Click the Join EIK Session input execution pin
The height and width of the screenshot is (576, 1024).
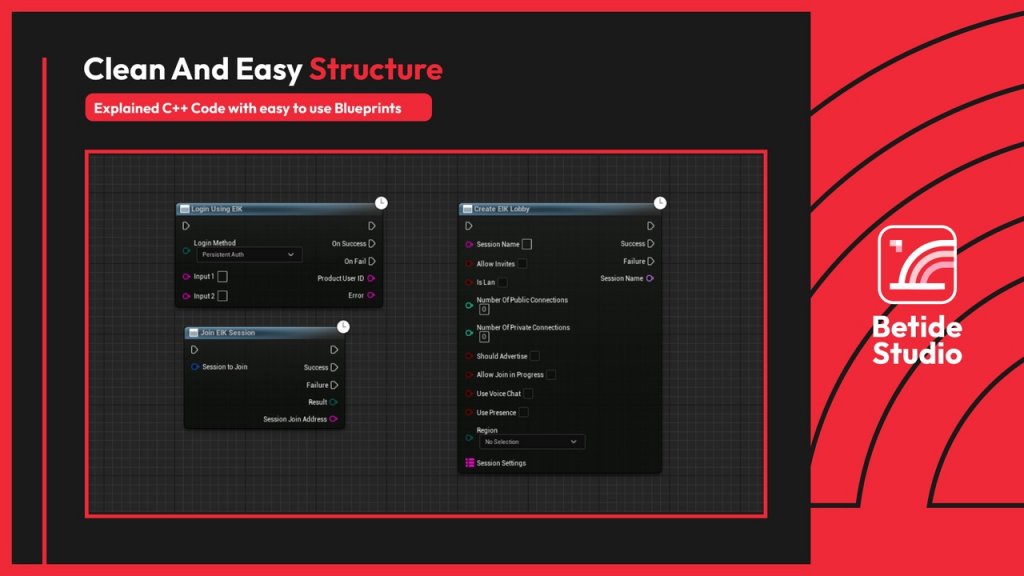(195, 350)
